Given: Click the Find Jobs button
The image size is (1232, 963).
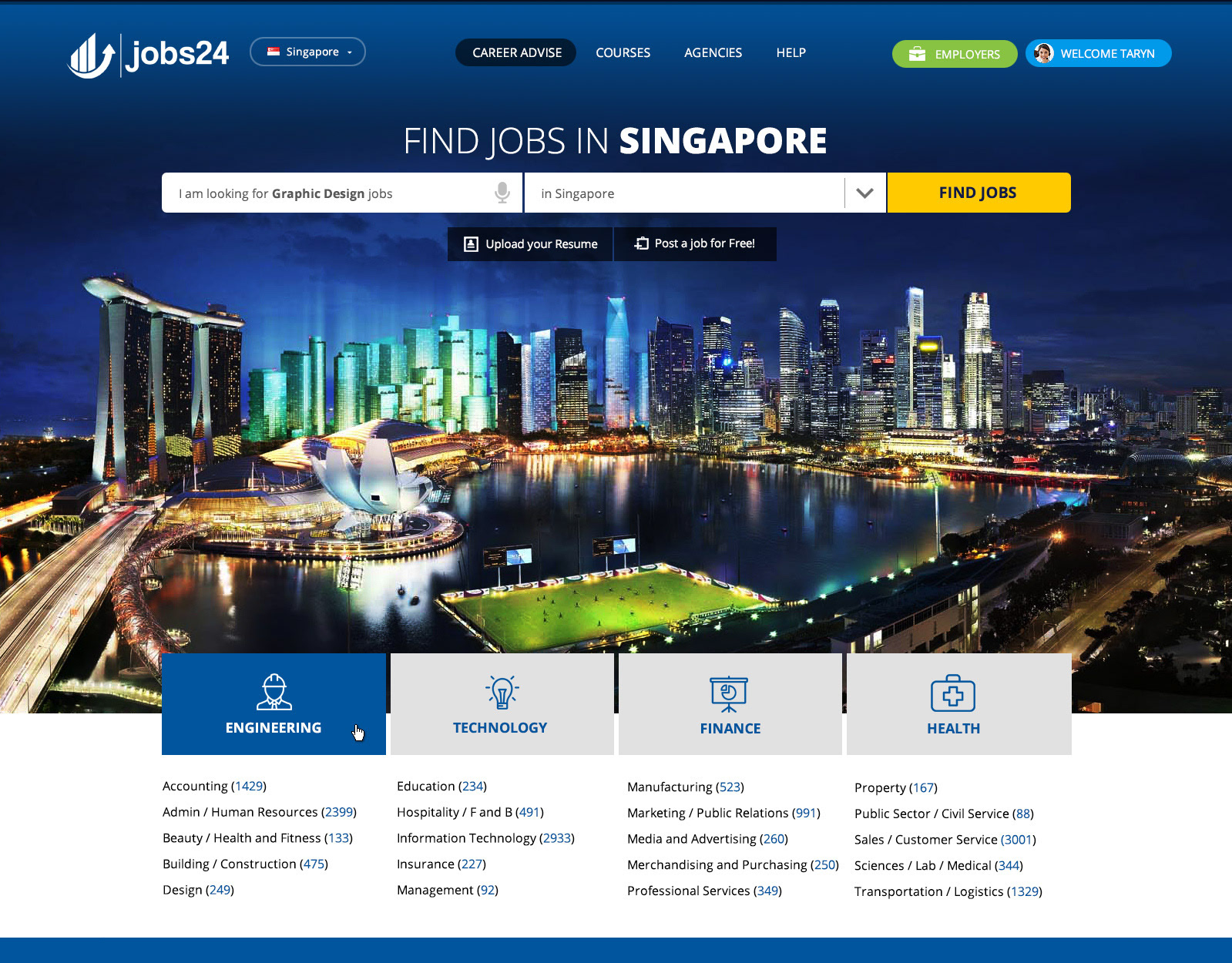Looking at the screenshot, I should [x=979, y=193].
